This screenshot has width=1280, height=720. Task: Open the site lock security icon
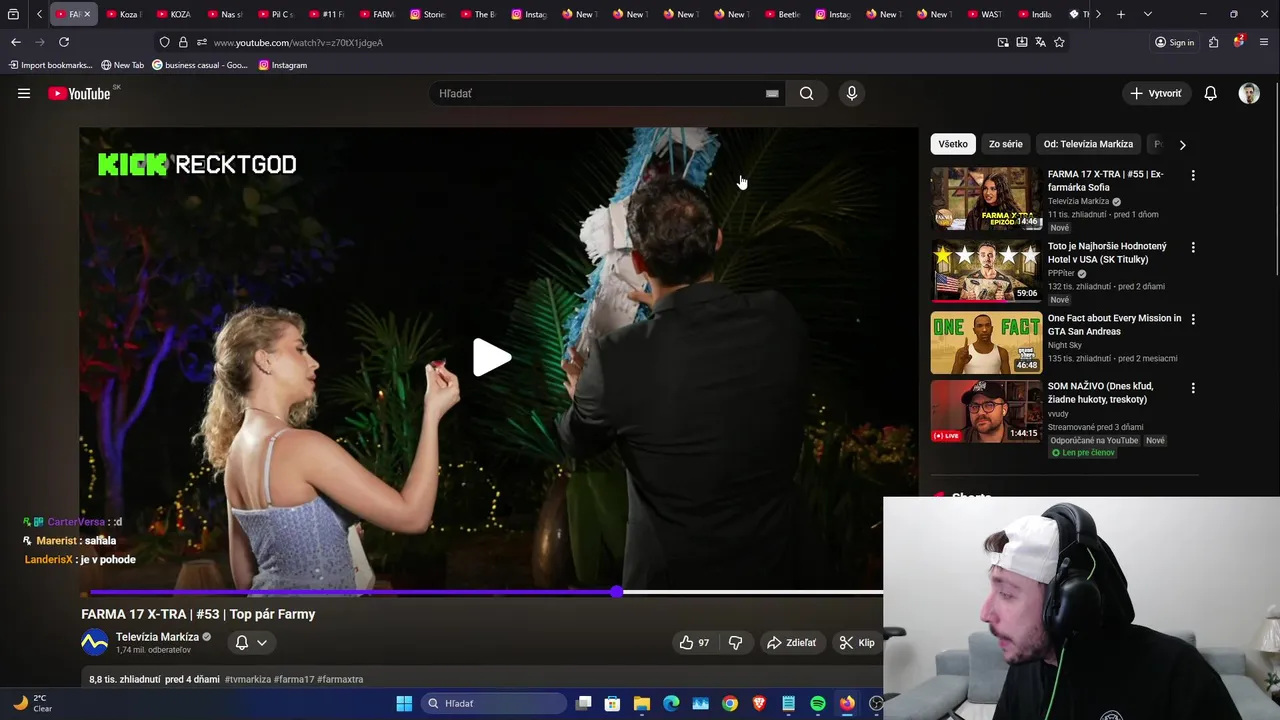coord(183,42)
